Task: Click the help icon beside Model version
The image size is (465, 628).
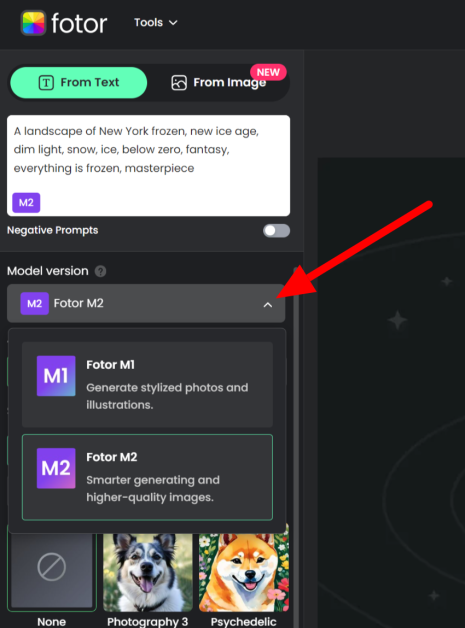Action: (101, 271)
